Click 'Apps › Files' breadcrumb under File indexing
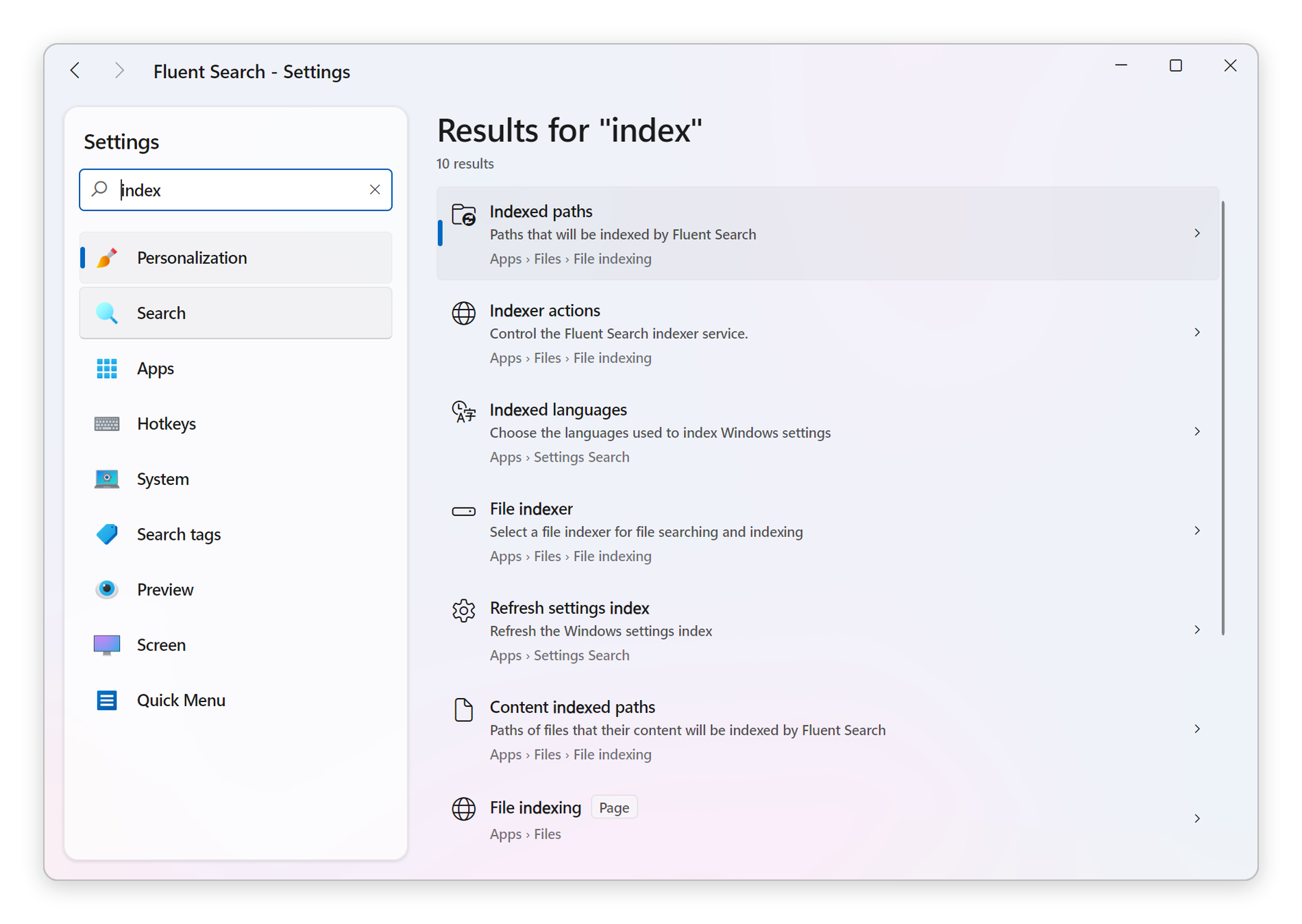 pyautogui.click(x=526, y=834)
